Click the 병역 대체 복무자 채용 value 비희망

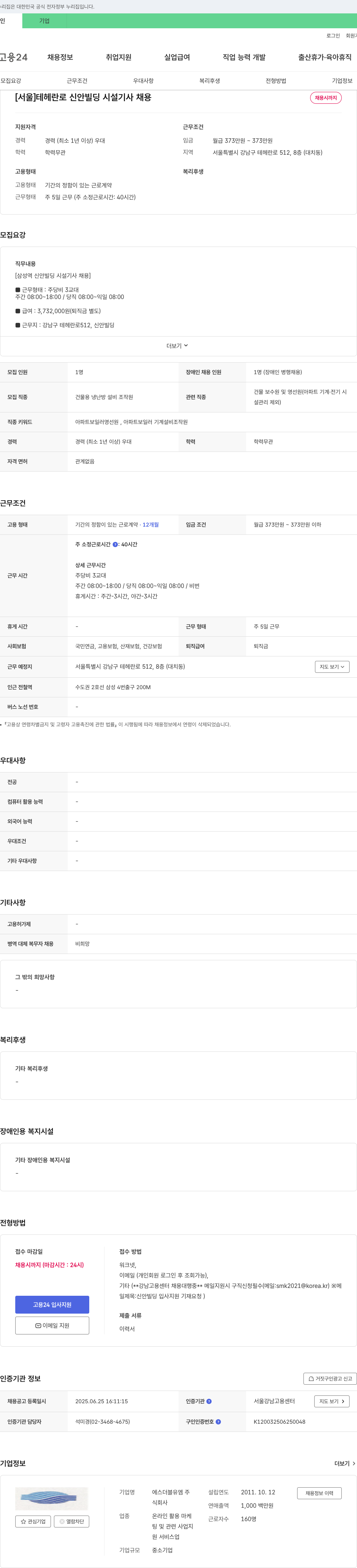[82, 945]
